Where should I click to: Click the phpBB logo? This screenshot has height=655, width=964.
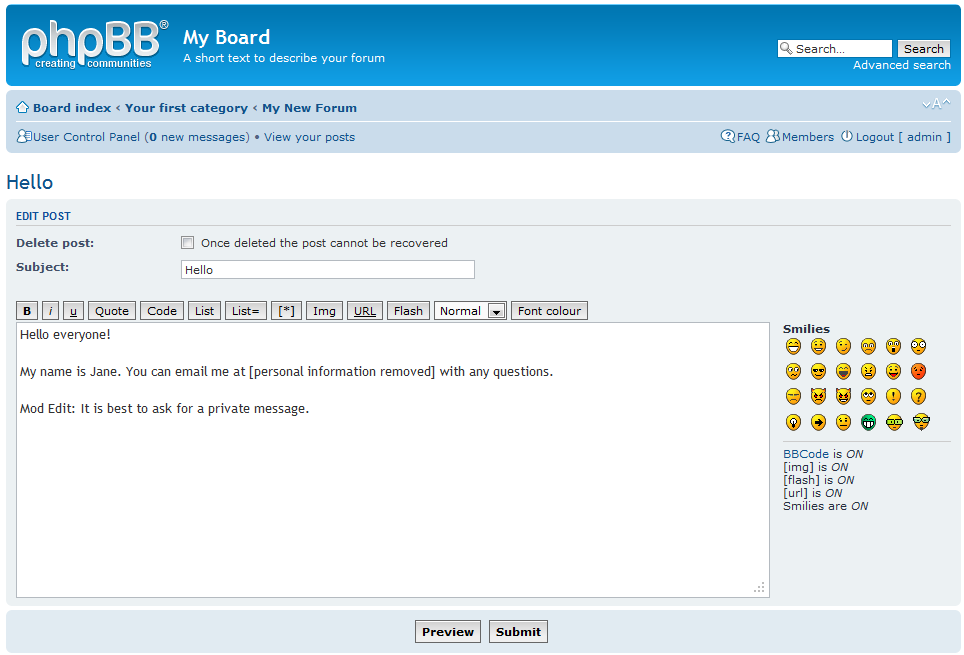pos(94,44)
